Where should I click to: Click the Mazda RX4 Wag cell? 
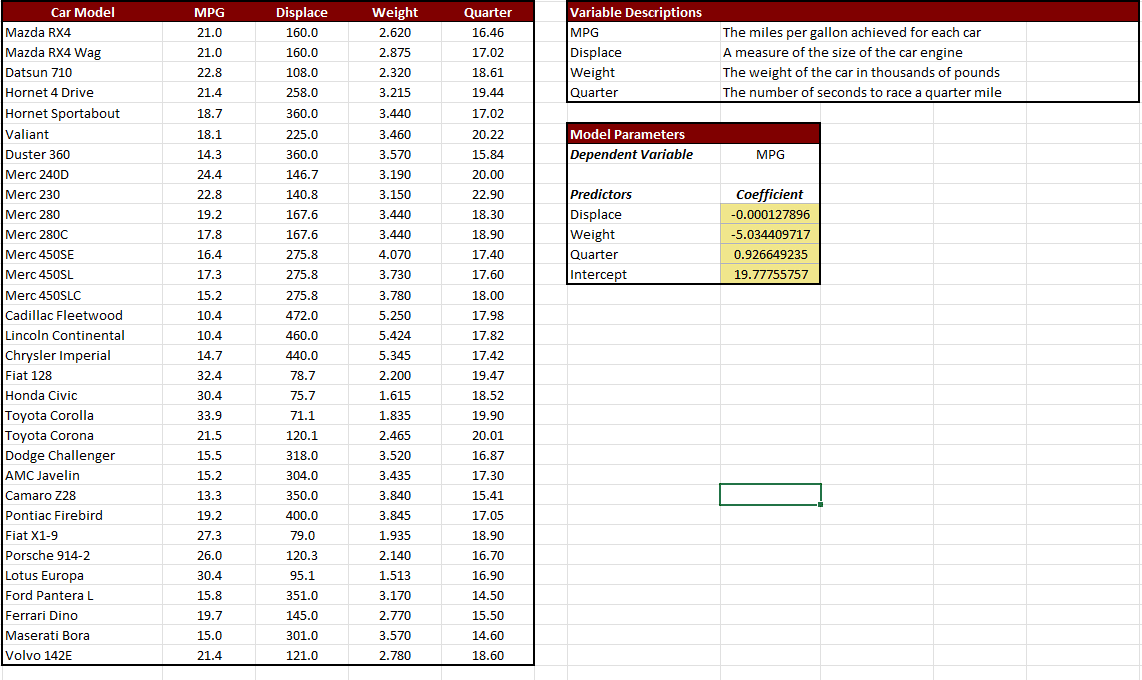[82, 52]
